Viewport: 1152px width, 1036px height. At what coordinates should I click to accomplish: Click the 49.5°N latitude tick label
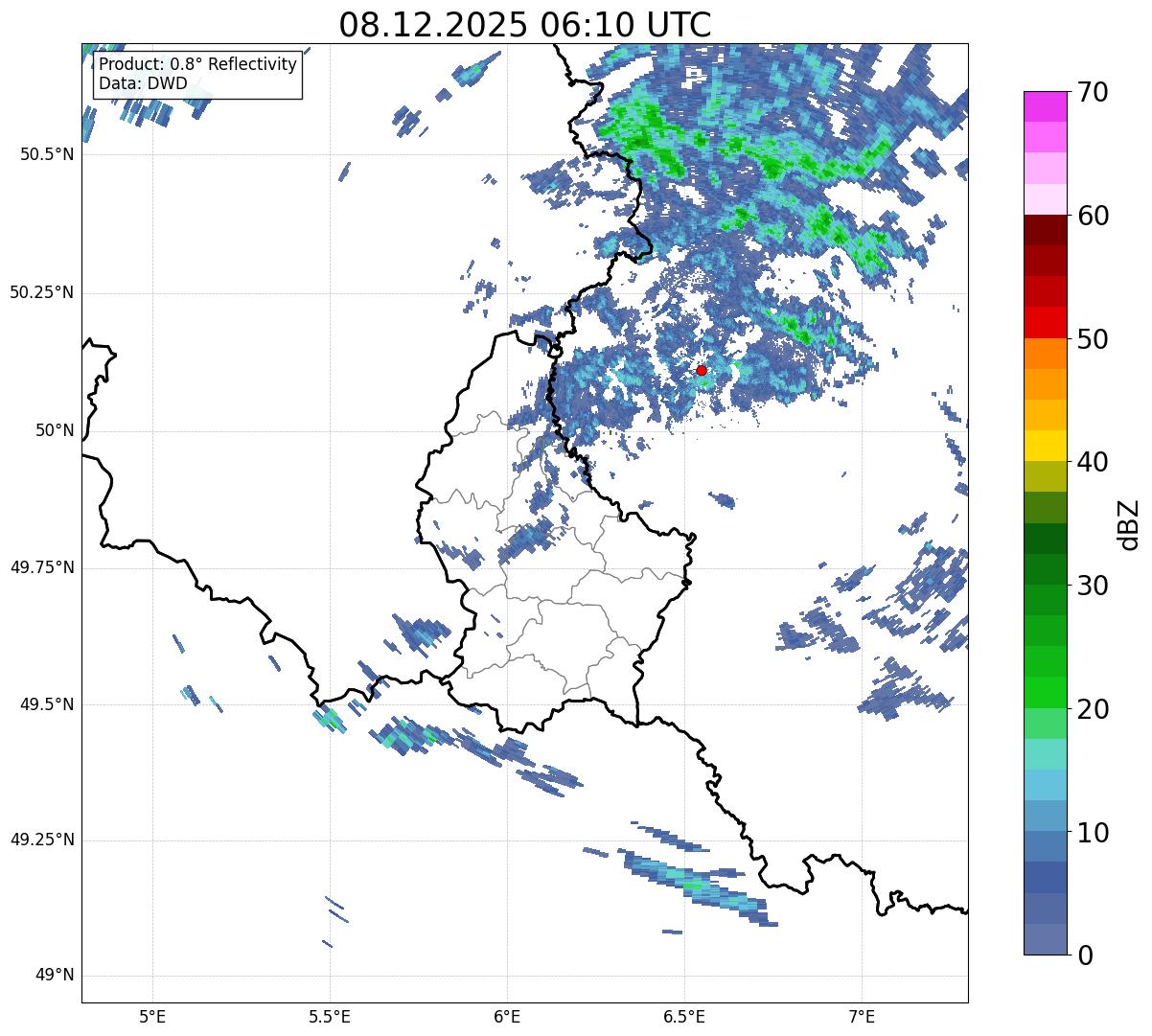pos(46,704)
